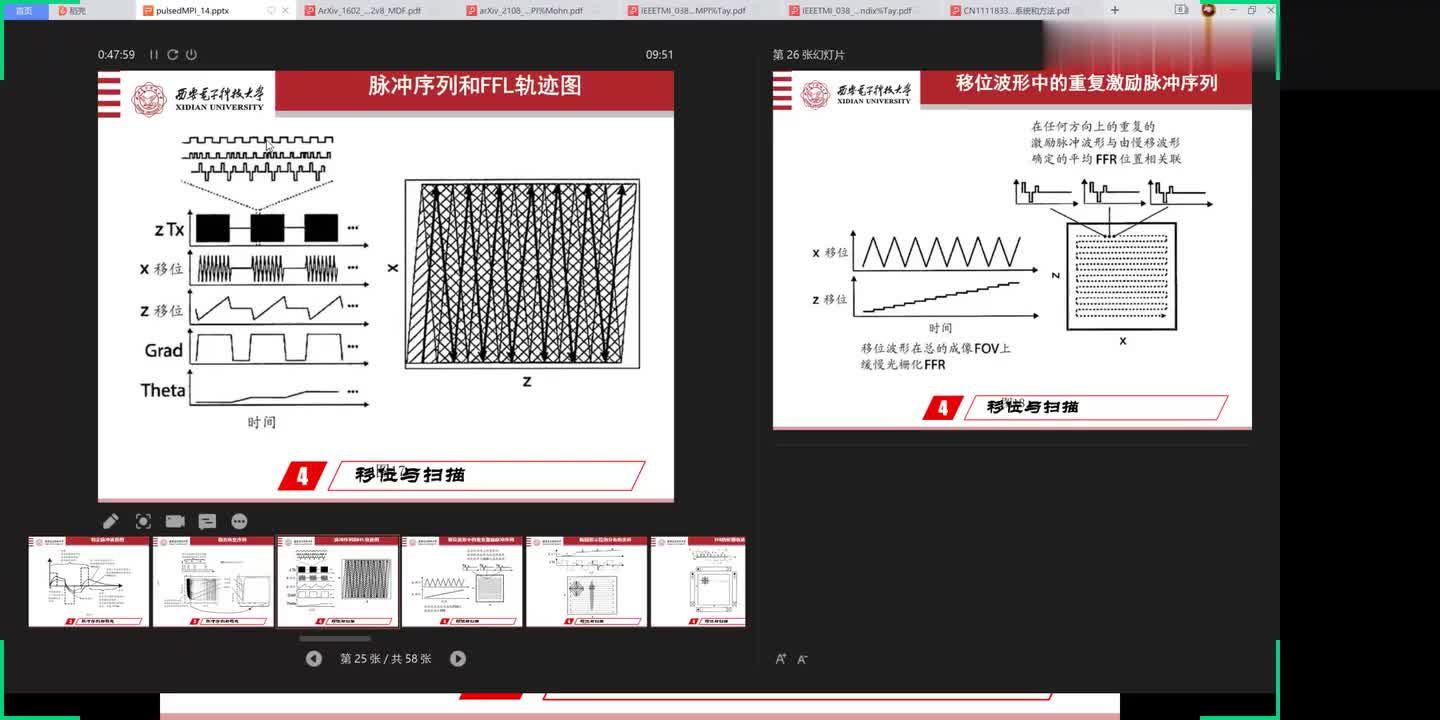
Task: Click the next slide preview (第 26 张)
Action: [x=1012, y=250]
